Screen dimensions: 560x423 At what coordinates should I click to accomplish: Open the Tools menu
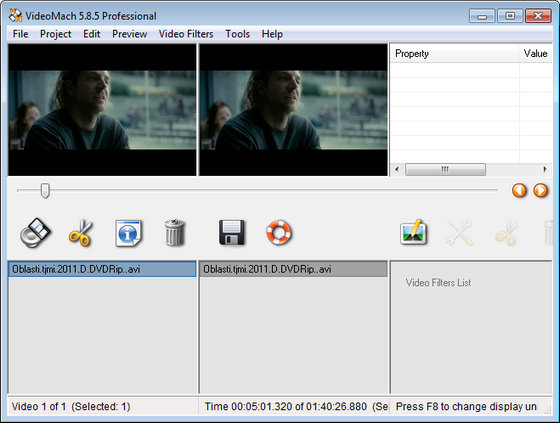coord(237,34)
